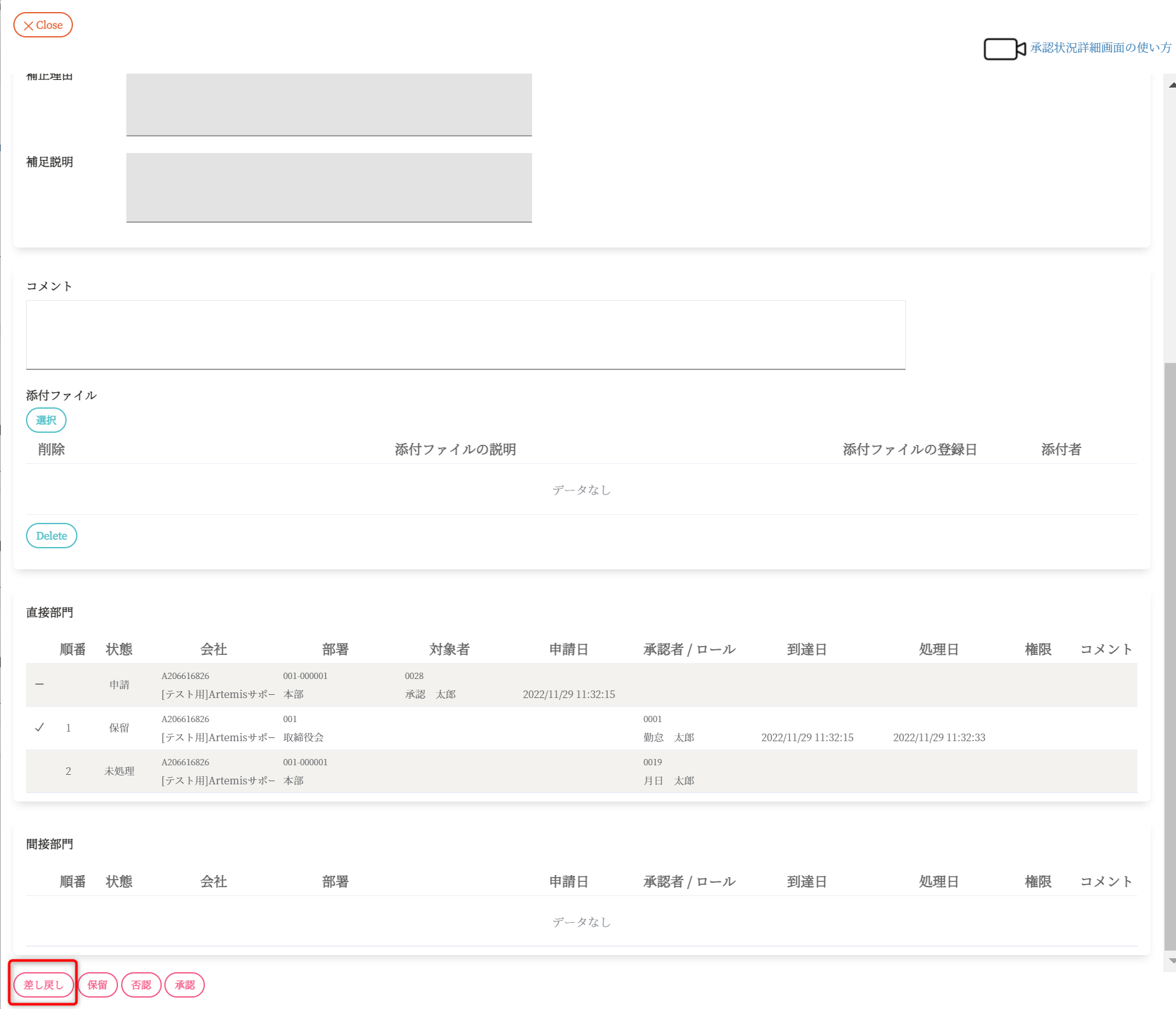
Task: Click the video camera help icon
Action: tap(1004, 49)
